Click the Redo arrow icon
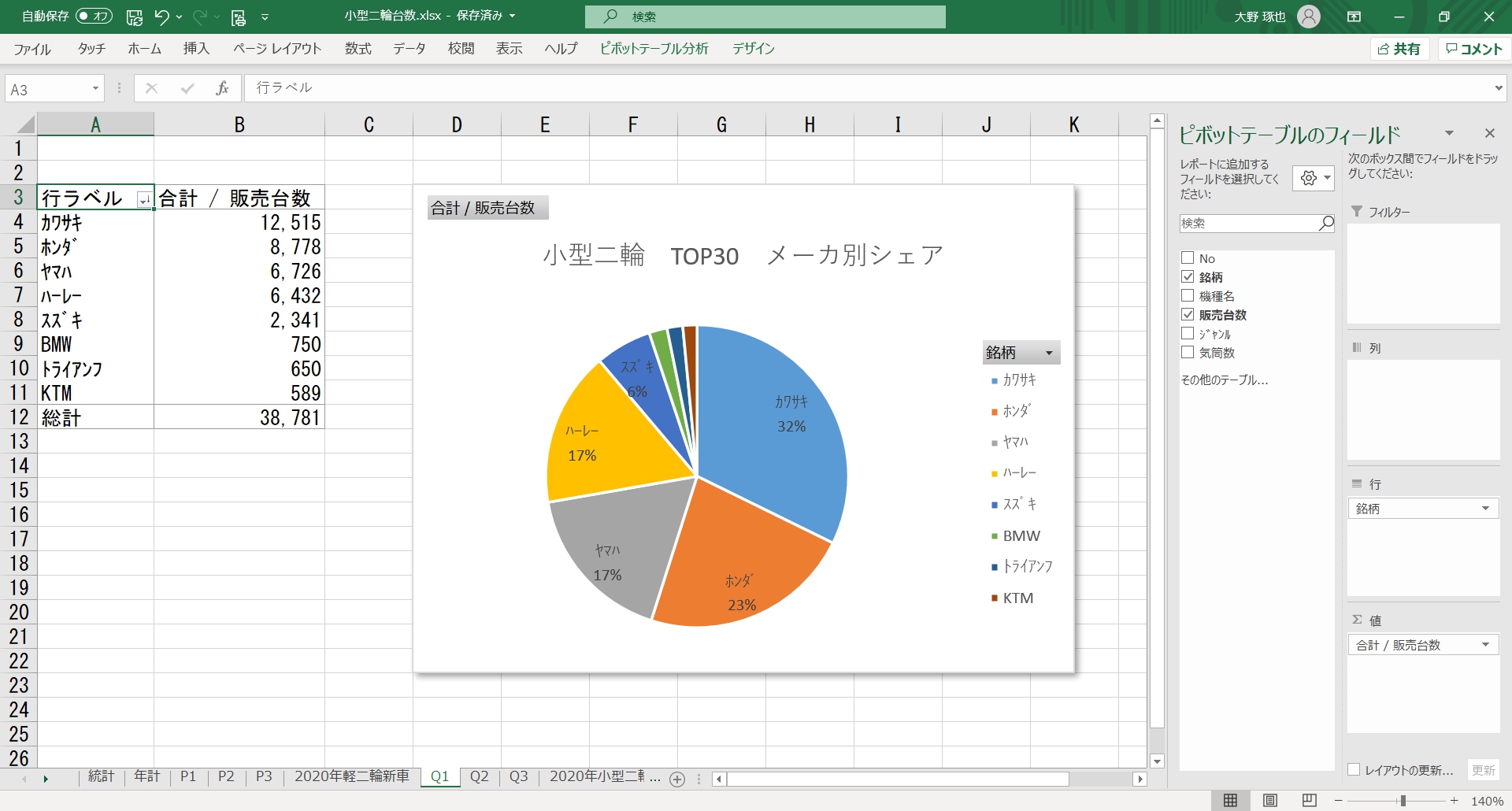Viewport: 1512px width, 811px height. pyautogui.click(x=200, y=17)
